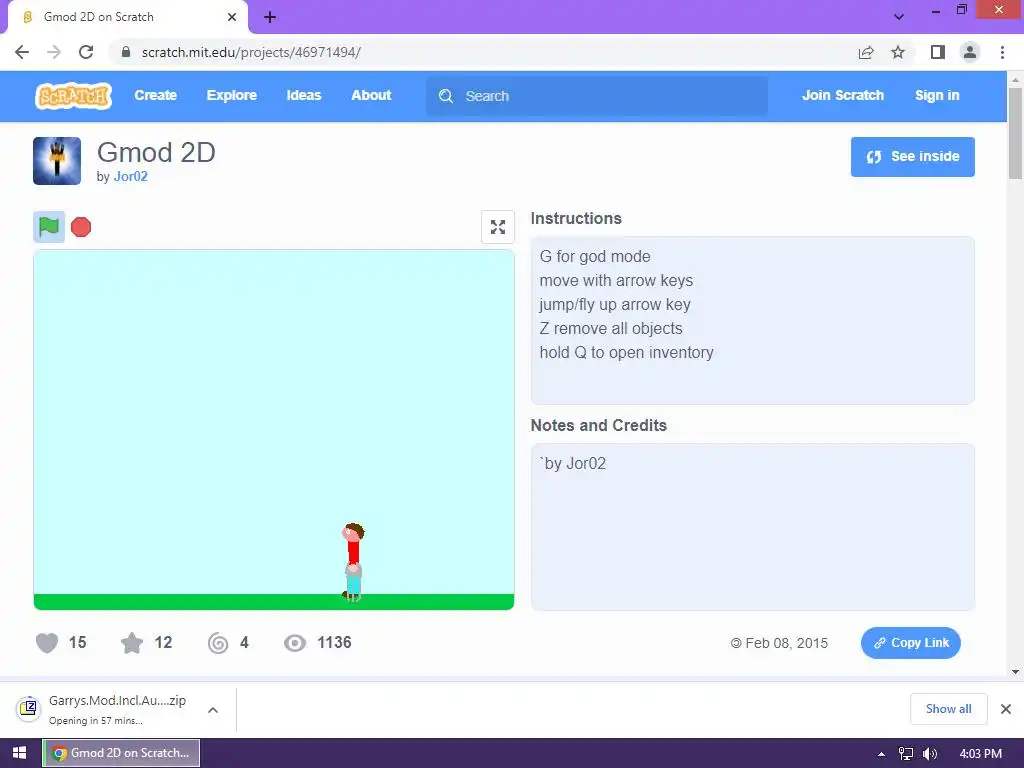Click the browser forward arrow
1024x768 pixels.
pos(54,52)
